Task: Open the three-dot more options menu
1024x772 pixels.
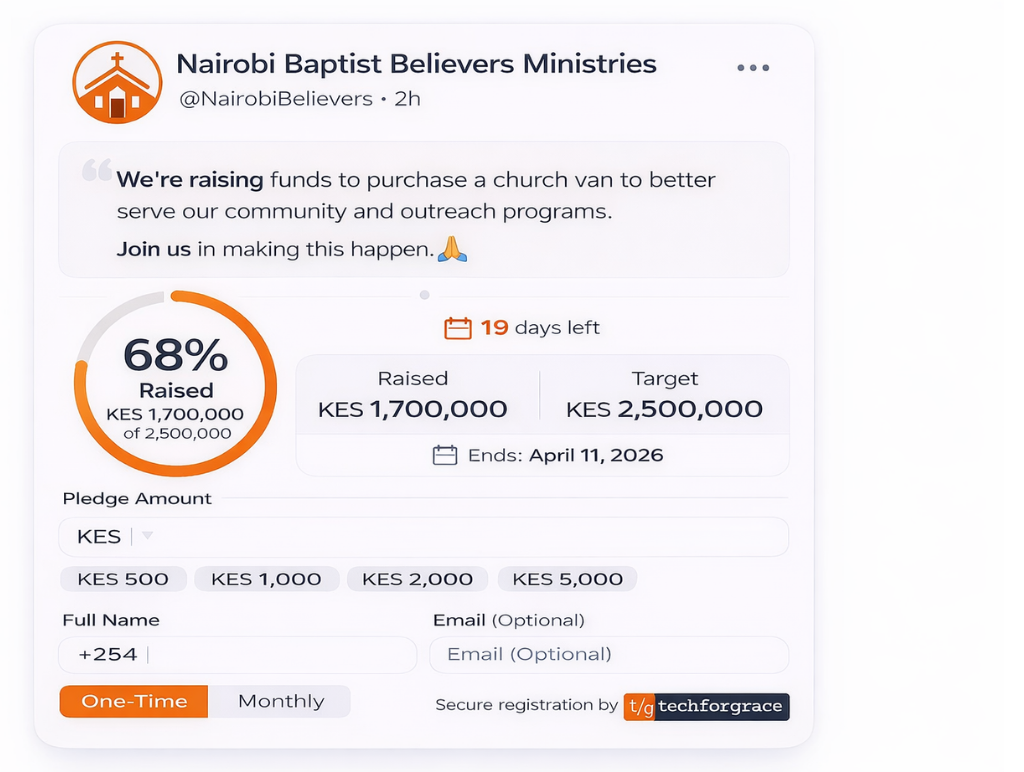Action: (753, 68)
